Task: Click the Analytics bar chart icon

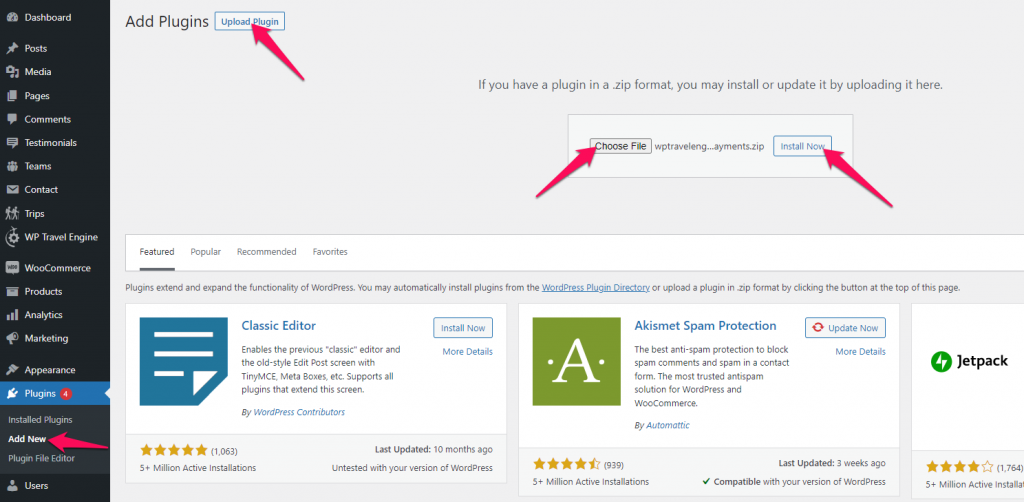Action: [x=12, y=315]
